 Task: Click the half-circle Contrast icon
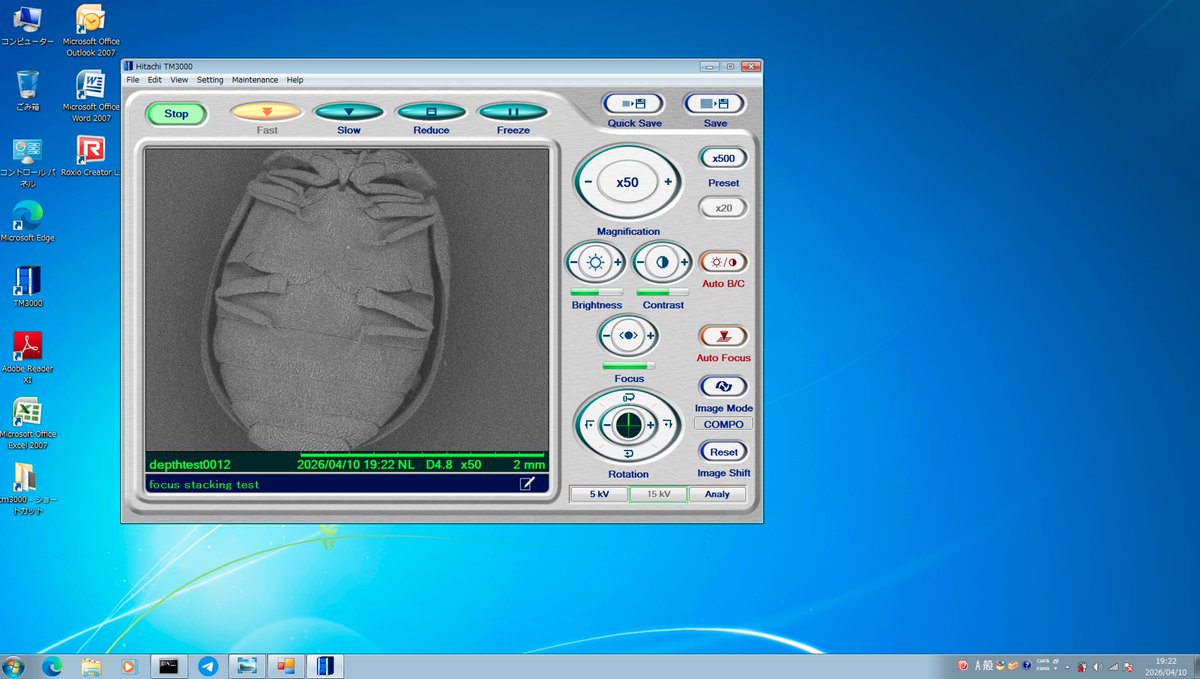[663, 263]
